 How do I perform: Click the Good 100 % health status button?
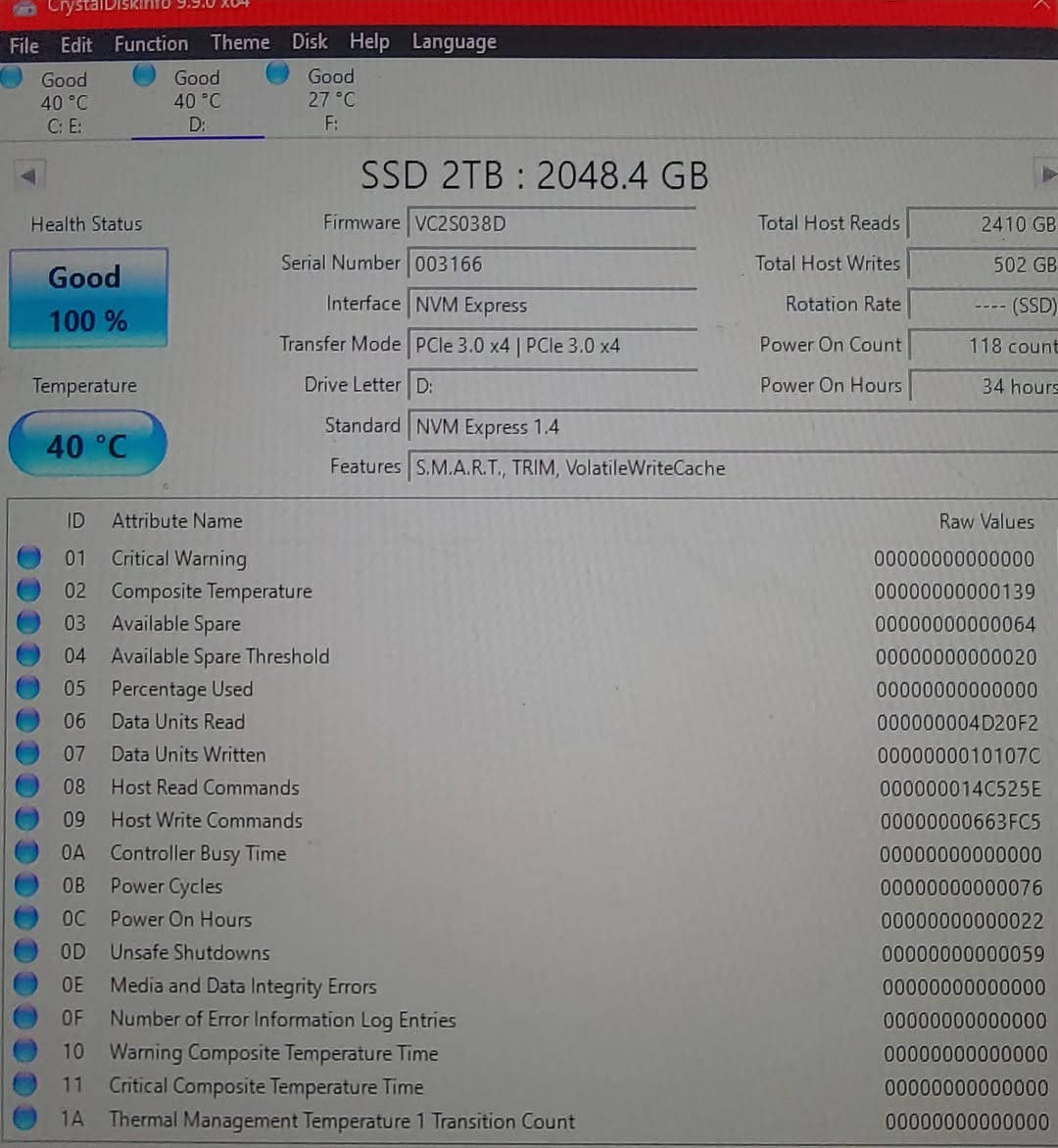[88, 298]
